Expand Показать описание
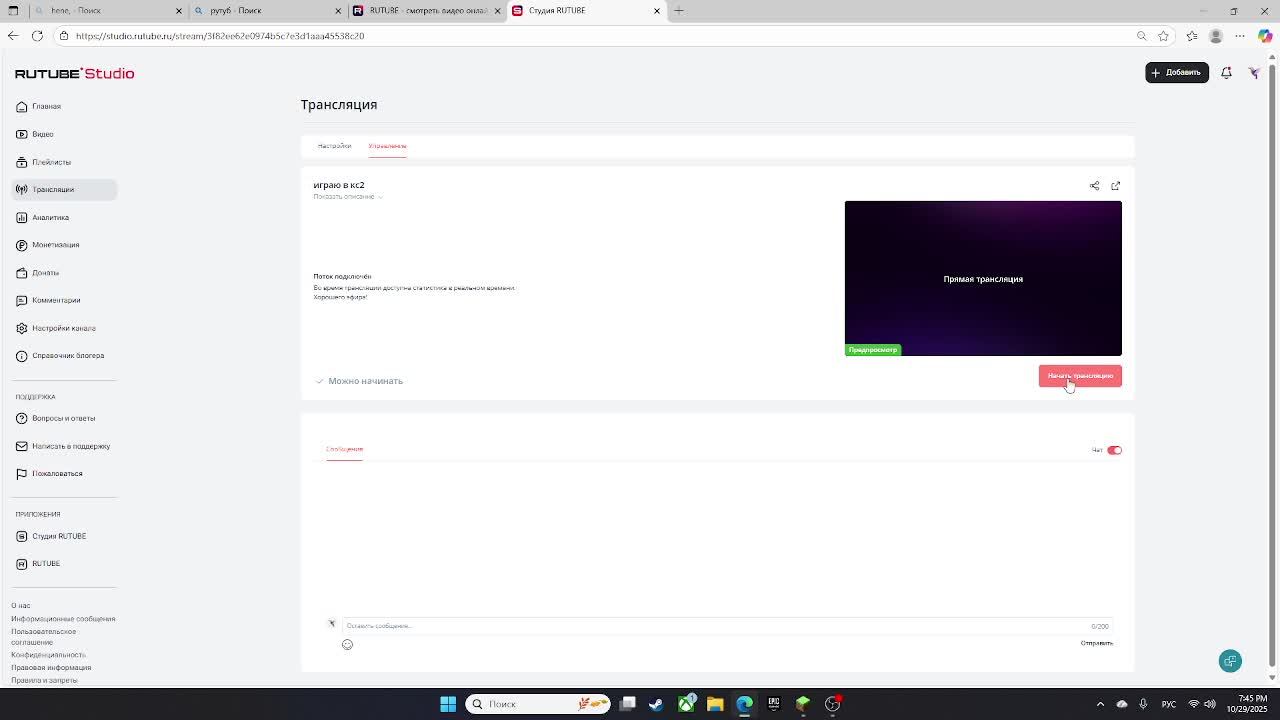This screenshot has width=1280, height=720. click(348, 197)
